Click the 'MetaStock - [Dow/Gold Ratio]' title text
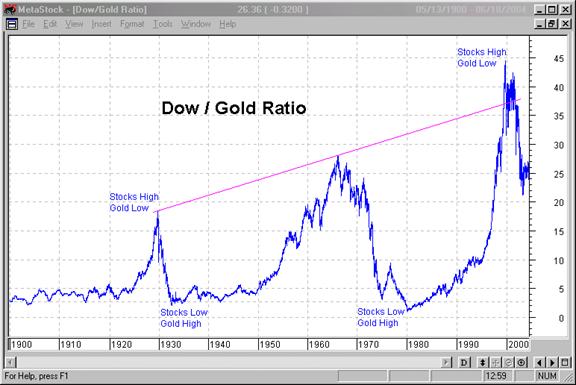The image size is (576, 385). pyautogui.click(x=82, y=10)
